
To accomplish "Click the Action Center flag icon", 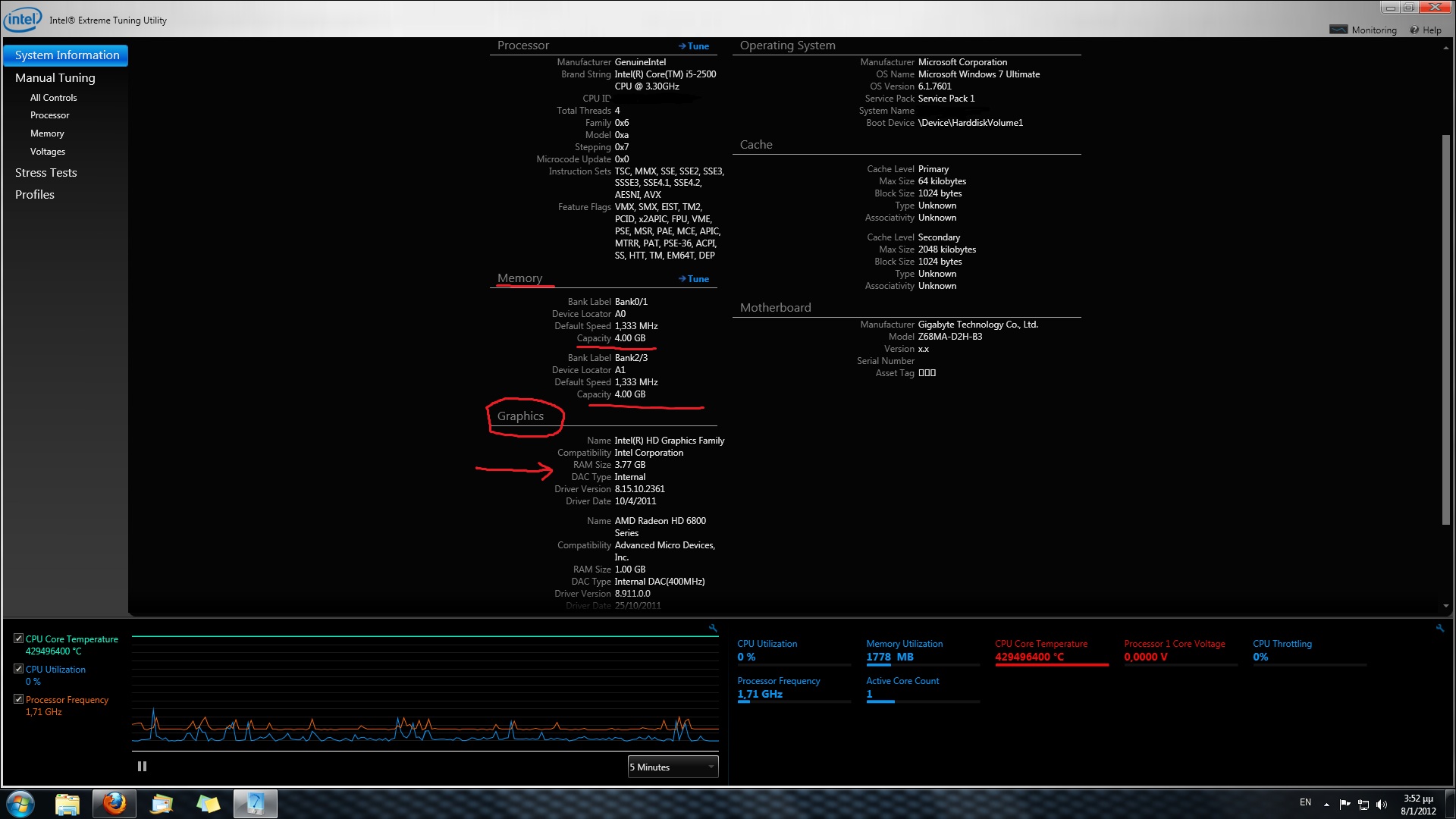I will (x=1345, y=804).
